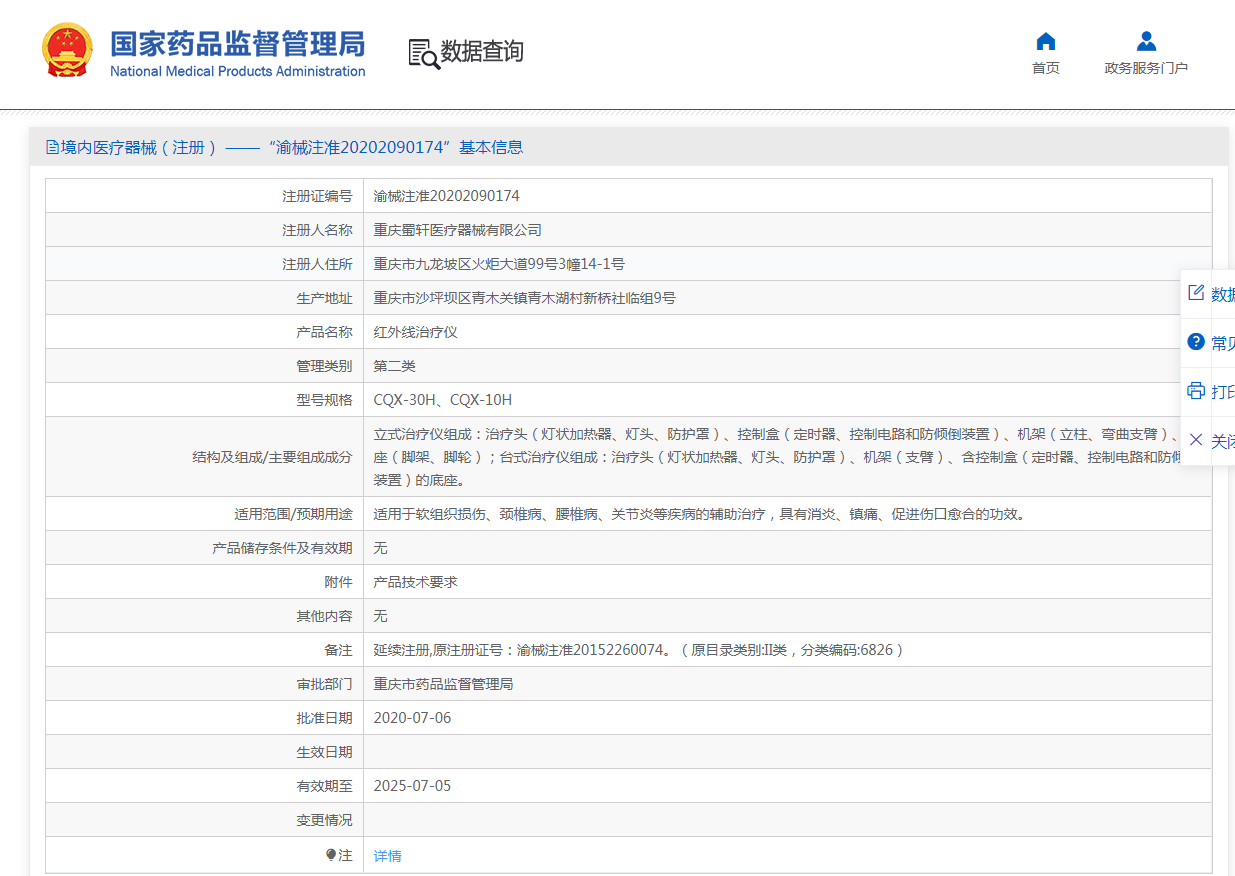Click the edit pencil icon in side panel
This screenshot has height=876, width=1235.
pos(1196,293)
